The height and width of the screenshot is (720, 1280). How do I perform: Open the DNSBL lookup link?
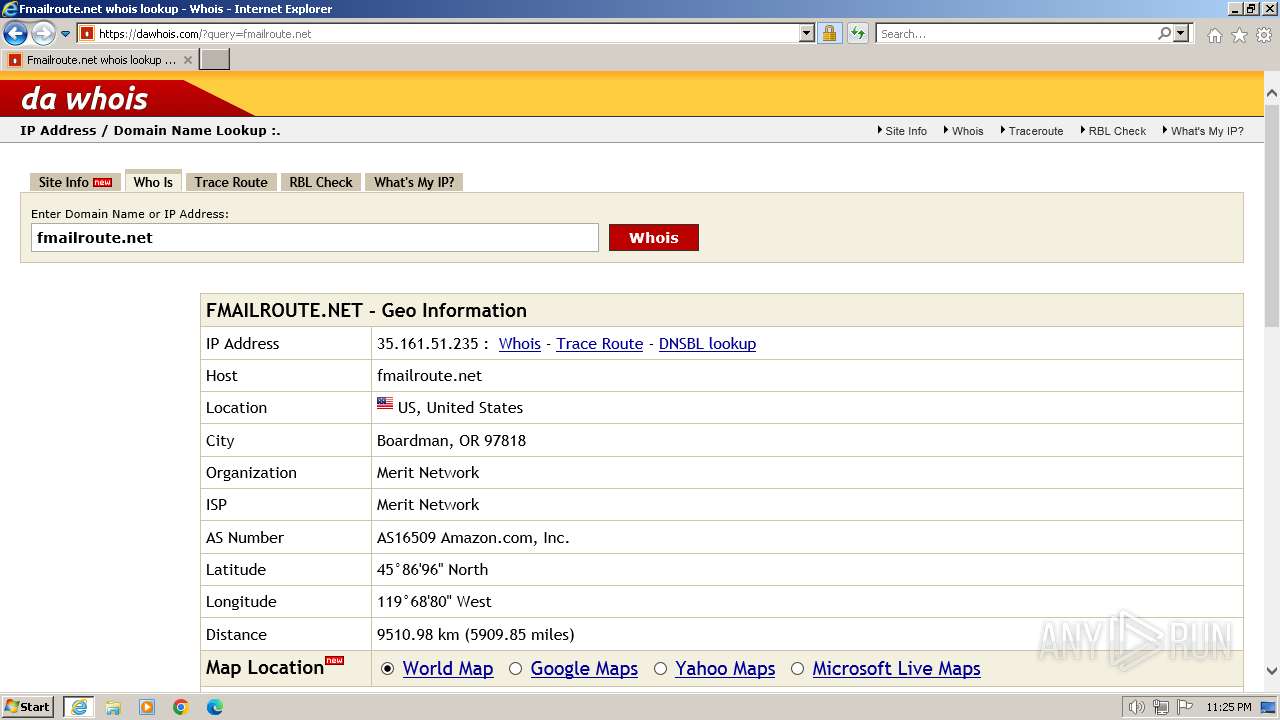[707, 343]
